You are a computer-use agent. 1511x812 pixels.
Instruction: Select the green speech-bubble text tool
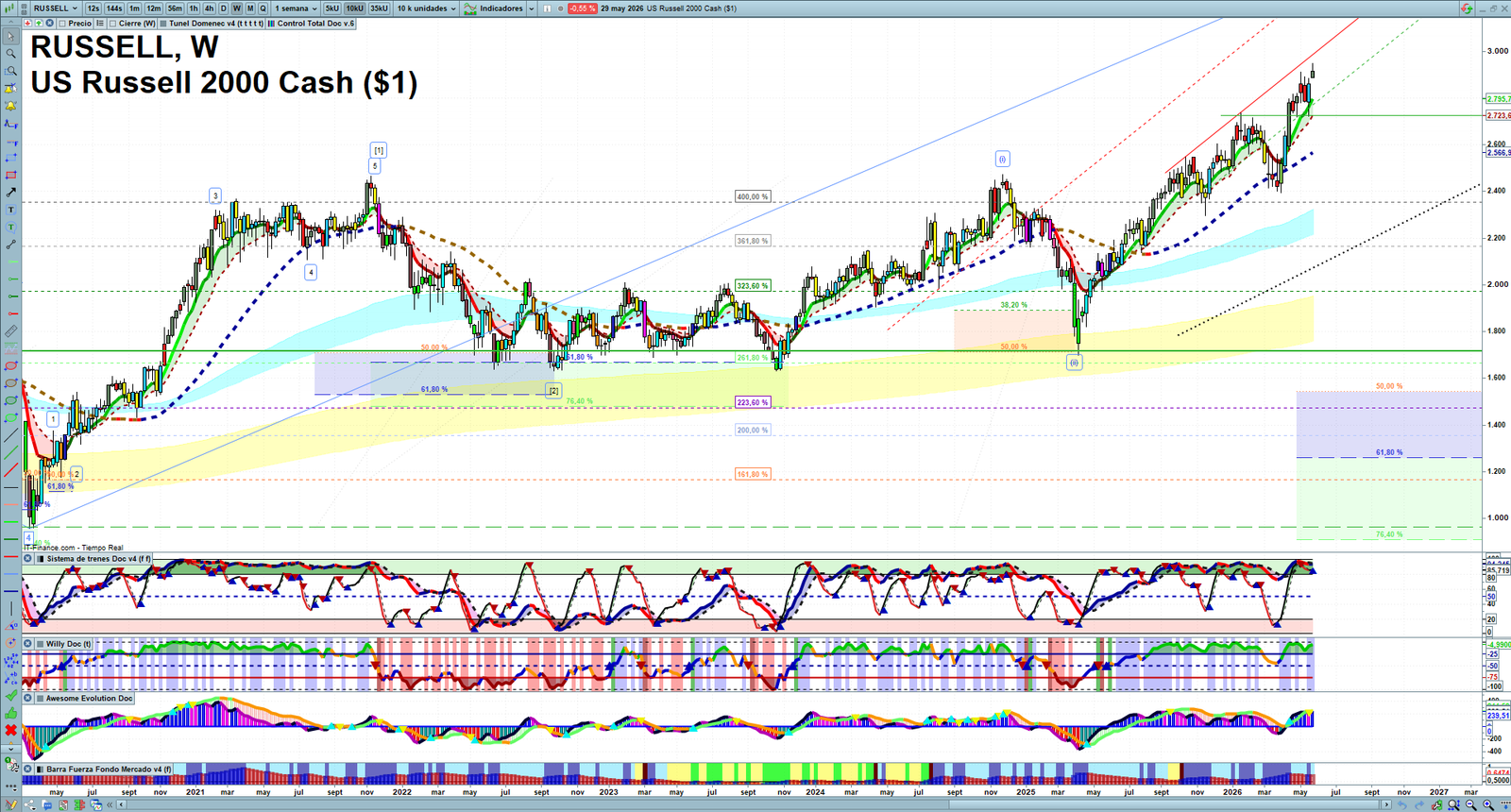(11, 227)
